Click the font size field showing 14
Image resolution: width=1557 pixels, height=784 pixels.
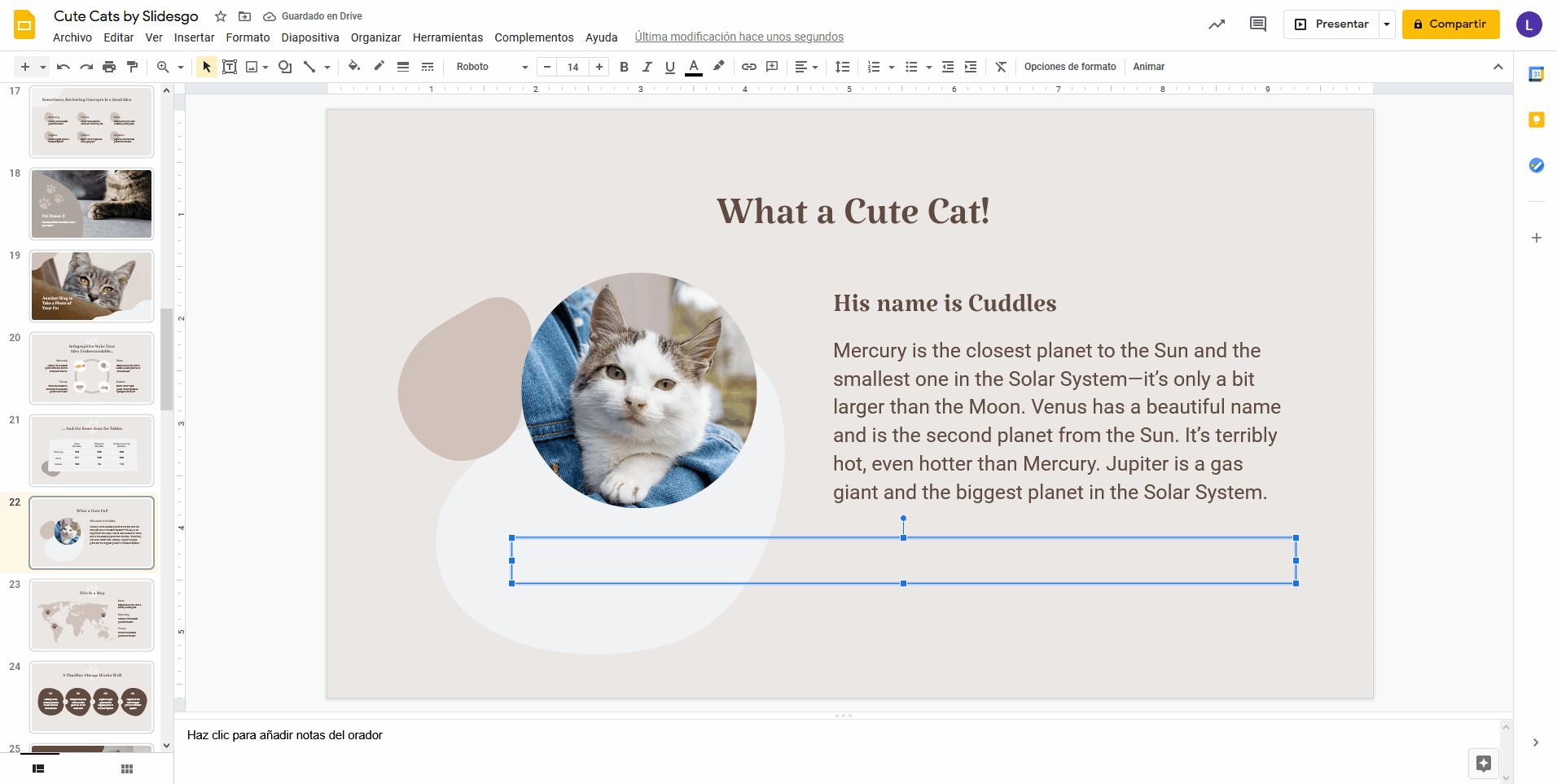point(573,67)
